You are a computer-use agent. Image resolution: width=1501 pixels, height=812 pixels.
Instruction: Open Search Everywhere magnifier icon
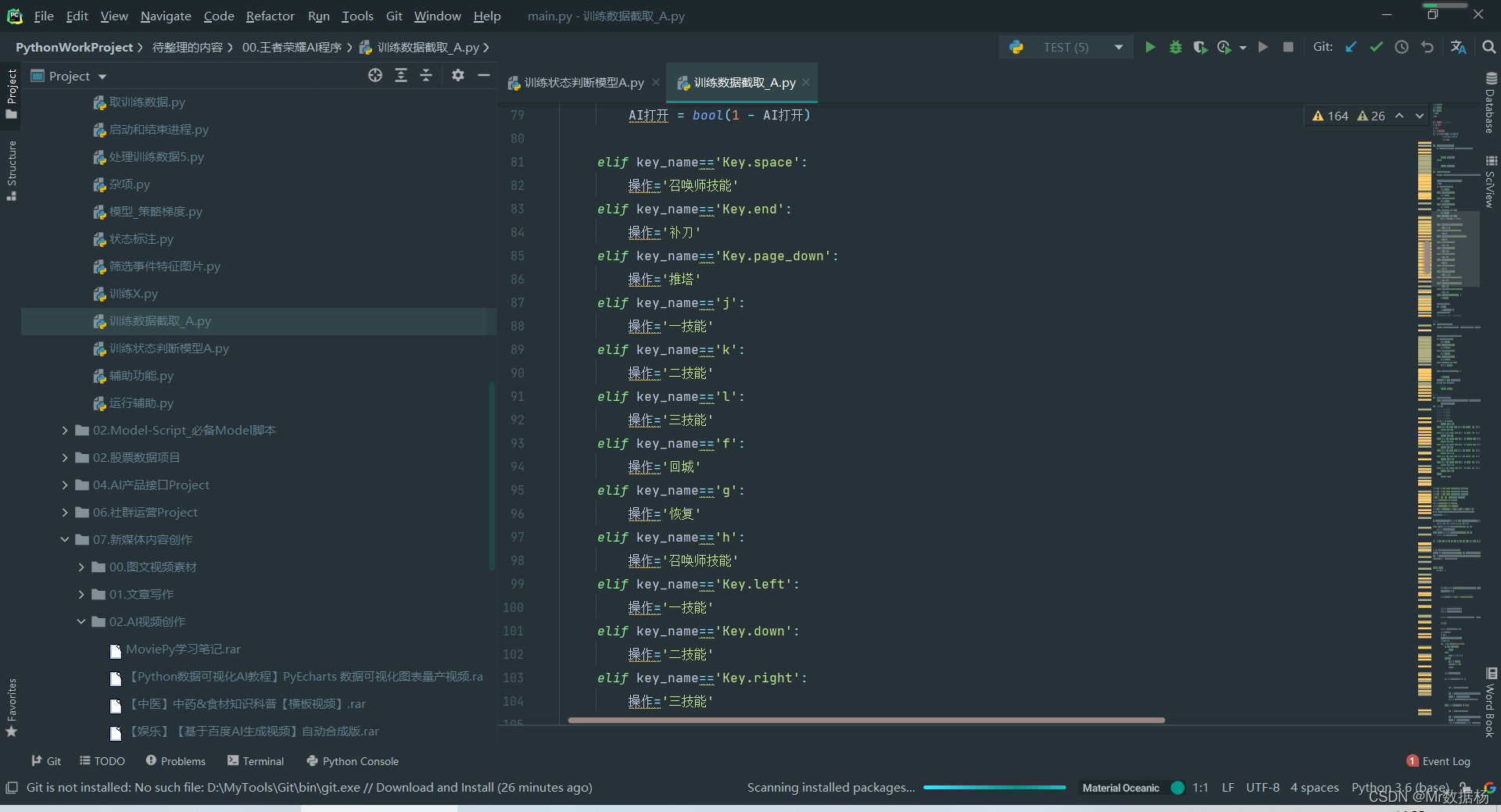click(x=1488, y=47)
